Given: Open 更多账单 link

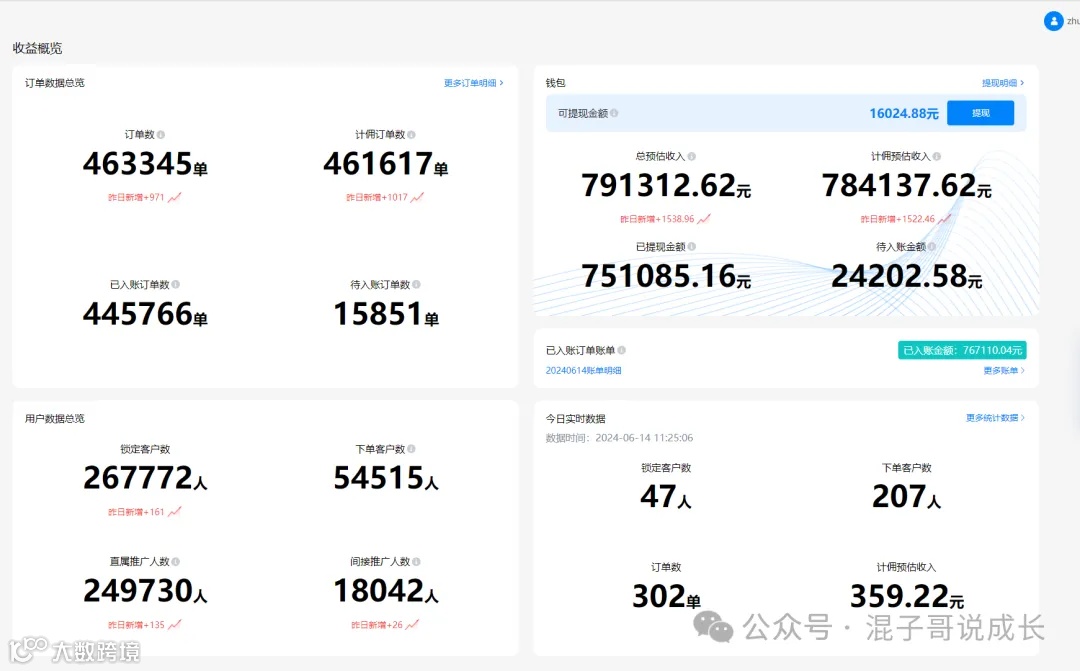Looking at the screenshot, I should pyautogui.click(x=1004, y=370).
